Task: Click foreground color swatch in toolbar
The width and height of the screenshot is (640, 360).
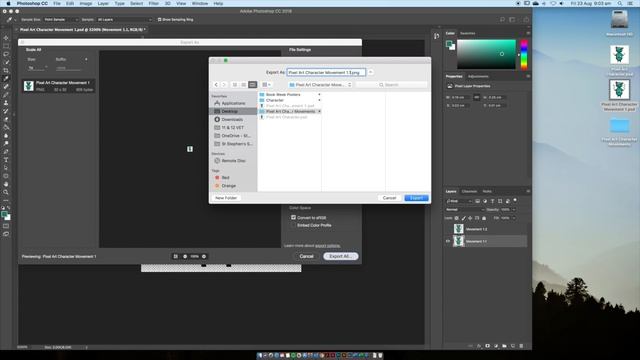Action: click(4, 214)
